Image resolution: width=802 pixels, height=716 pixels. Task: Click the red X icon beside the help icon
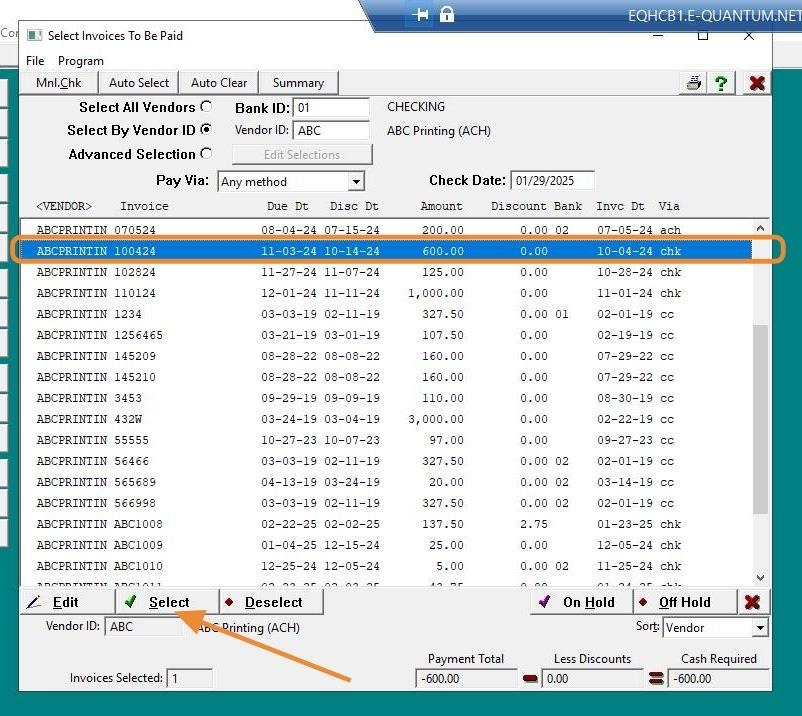click(756, 83)
